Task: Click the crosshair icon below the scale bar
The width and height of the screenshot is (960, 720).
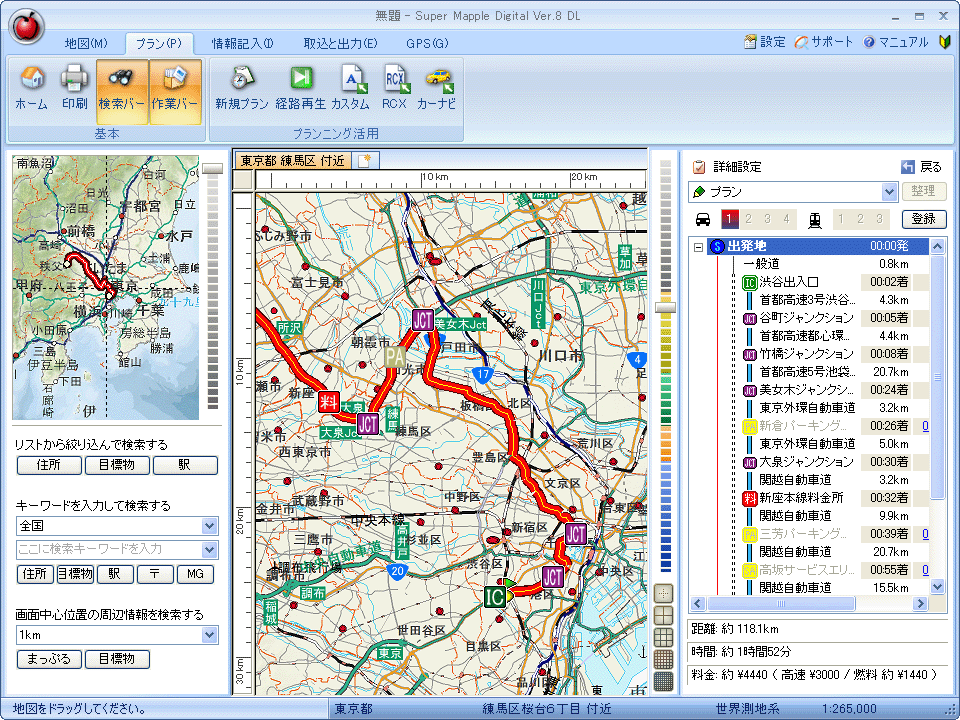Action: pos(664,593)
